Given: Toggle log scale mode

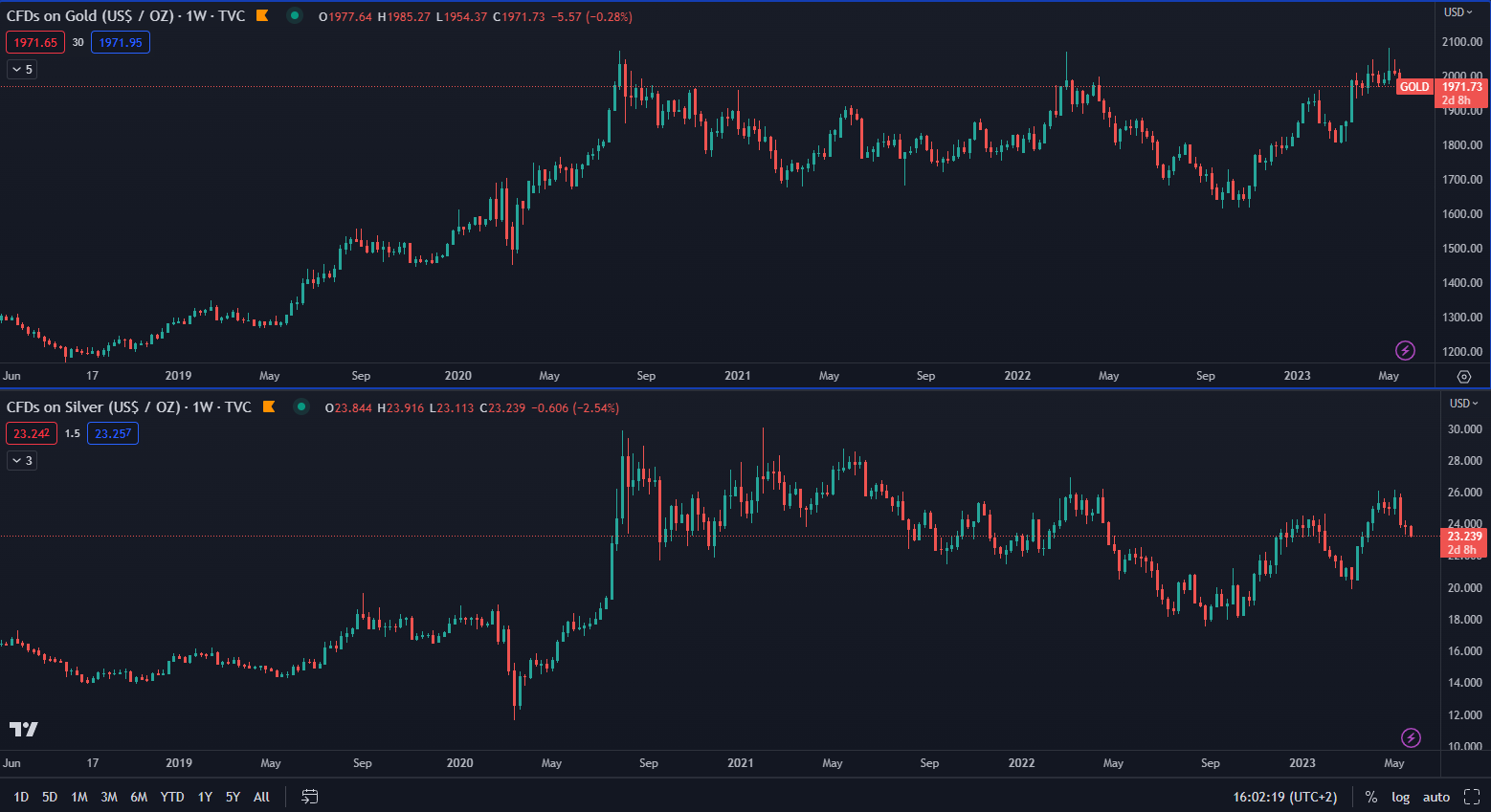Looking at the screenshot, I should tap(1400, 797).
